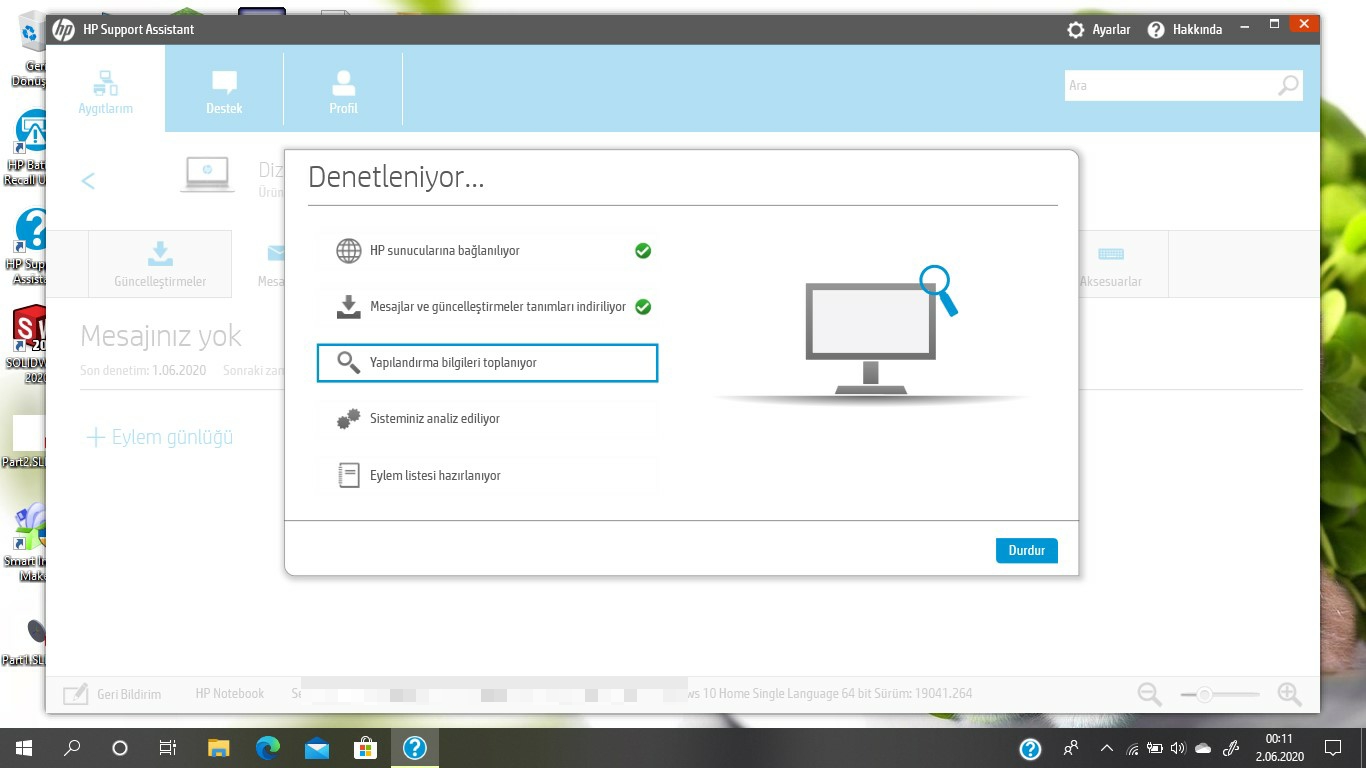Launch Cortana from the taskbar circle
This screenshot has width=1366, height=768.
(120, 748)
